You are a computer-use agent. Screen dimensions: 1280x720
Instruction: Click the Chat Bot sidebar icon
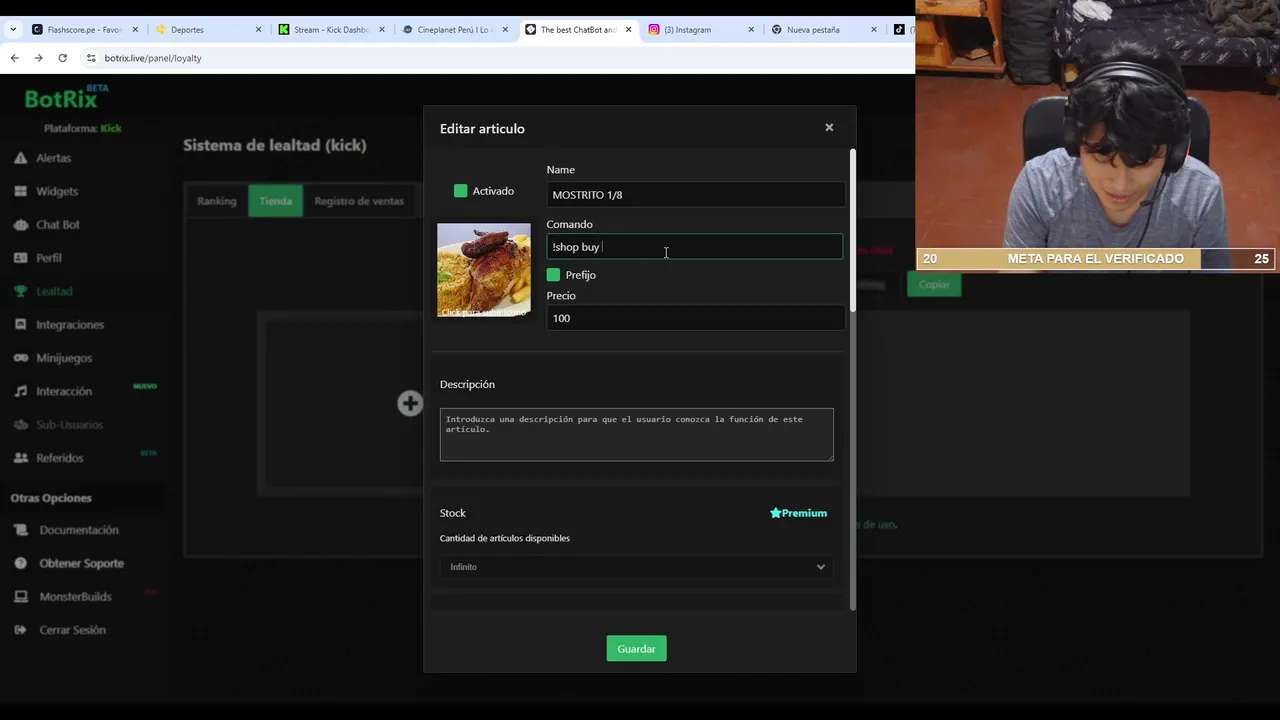(20, 225)
